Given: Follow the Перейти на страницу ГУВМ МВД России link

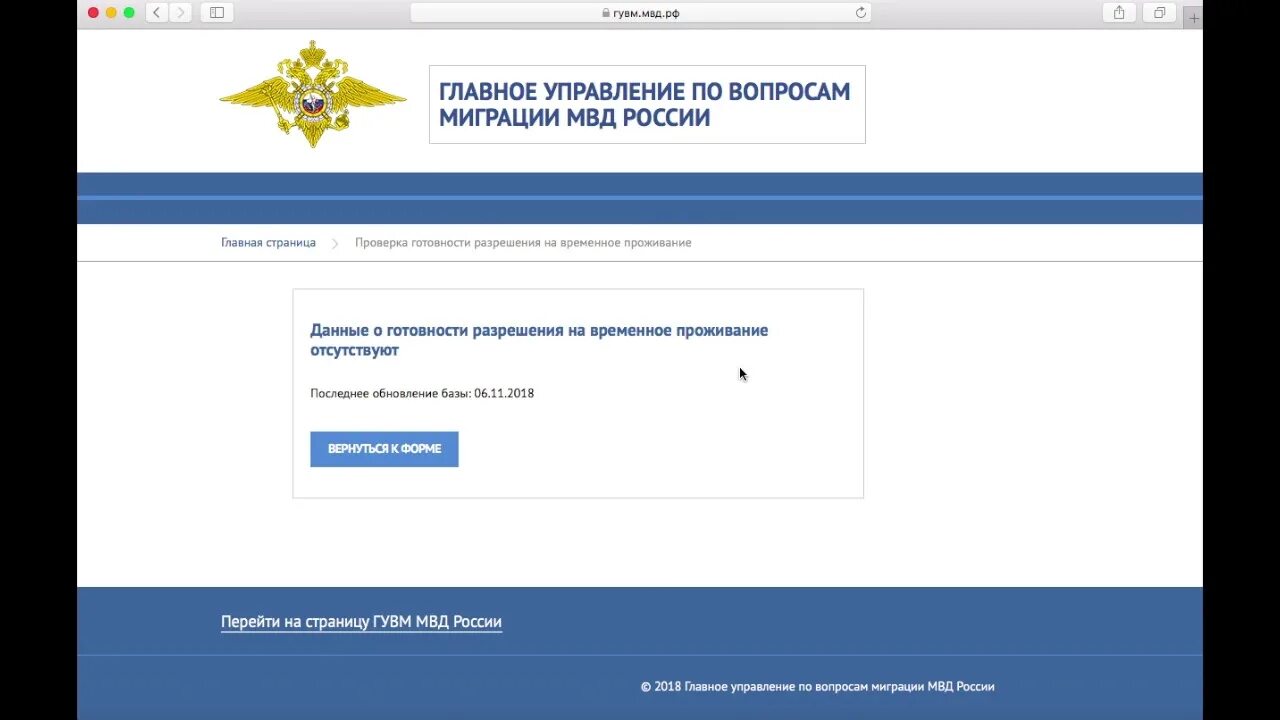Looking at the screenshot, I should point(361,622).
